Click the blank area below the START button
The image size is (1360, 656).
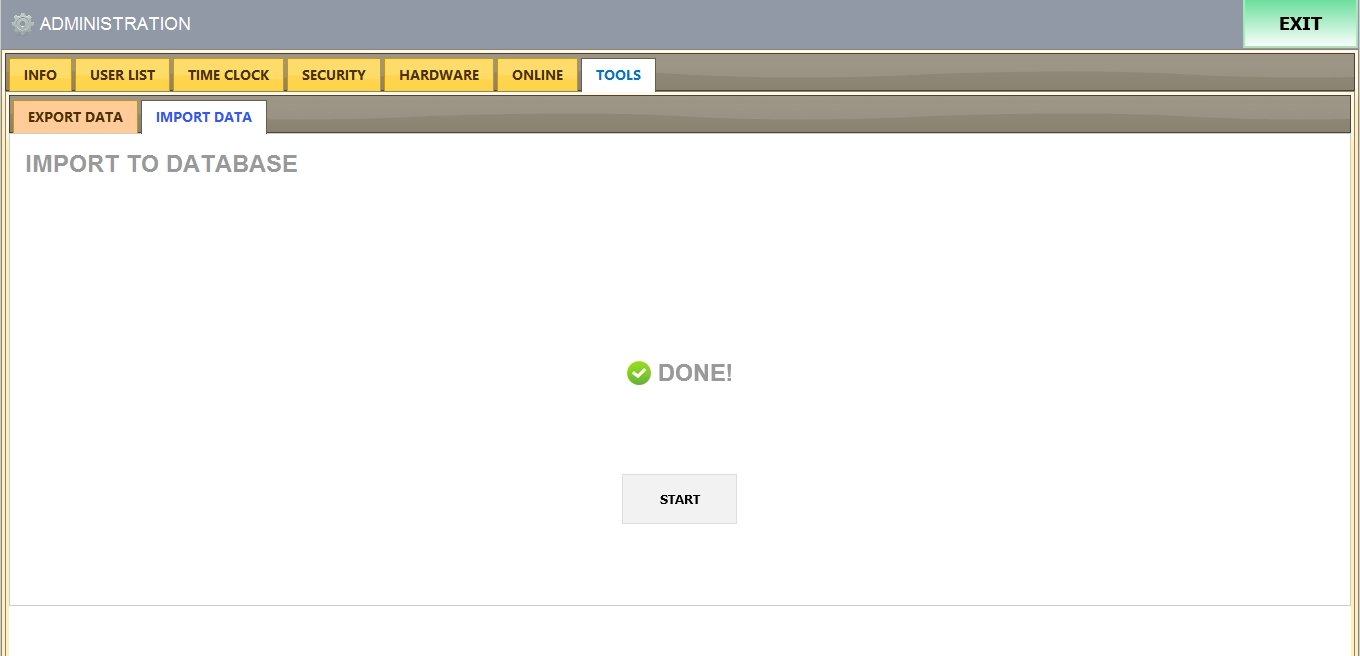679,565
